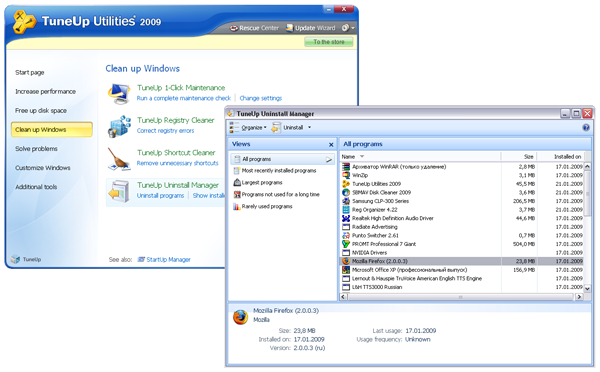The height and width of the screenshot is (372, 600).
Task: Select PROMT Professional 7 Giant icon
Action: coord(346,244)
